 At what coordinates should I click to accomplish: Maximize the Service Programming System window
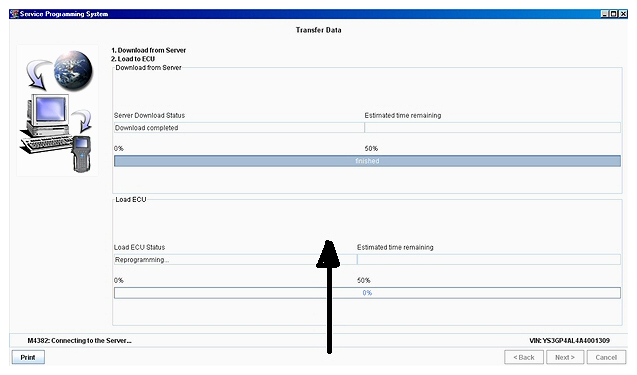pos(614,14)
